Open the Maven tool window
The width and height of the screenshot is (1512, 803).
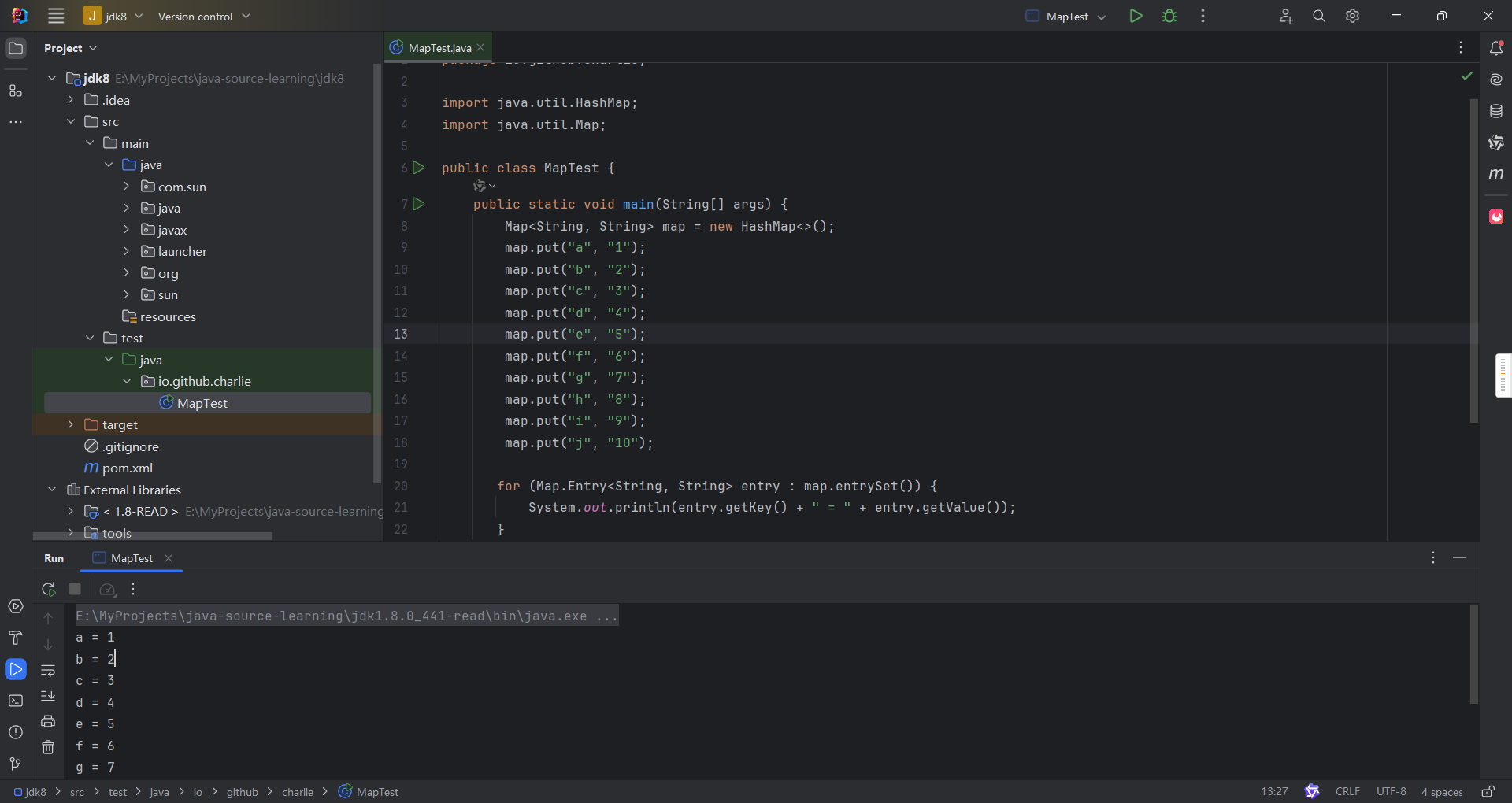[1496, 174]
